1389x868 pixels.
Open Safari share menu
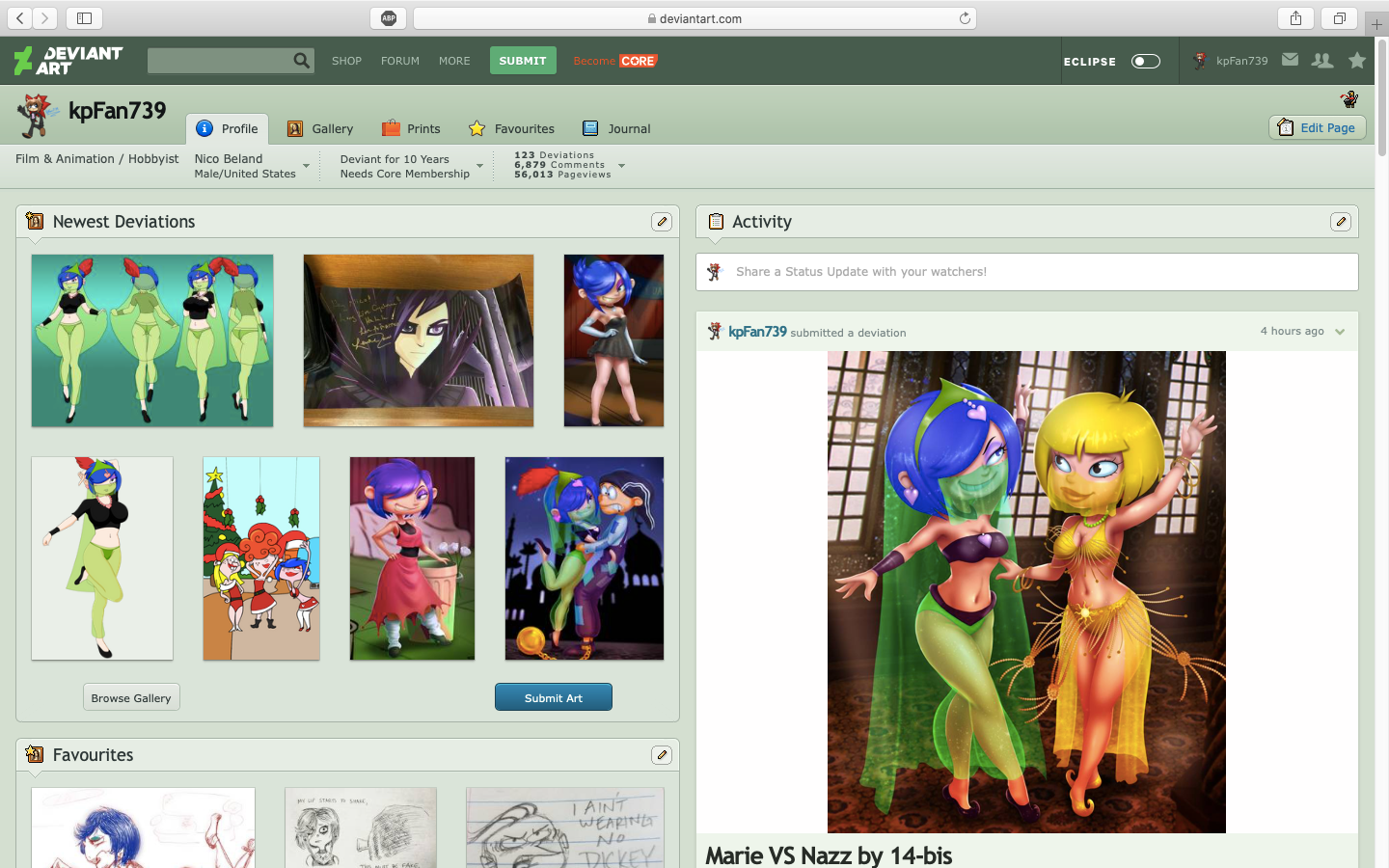1295,18
